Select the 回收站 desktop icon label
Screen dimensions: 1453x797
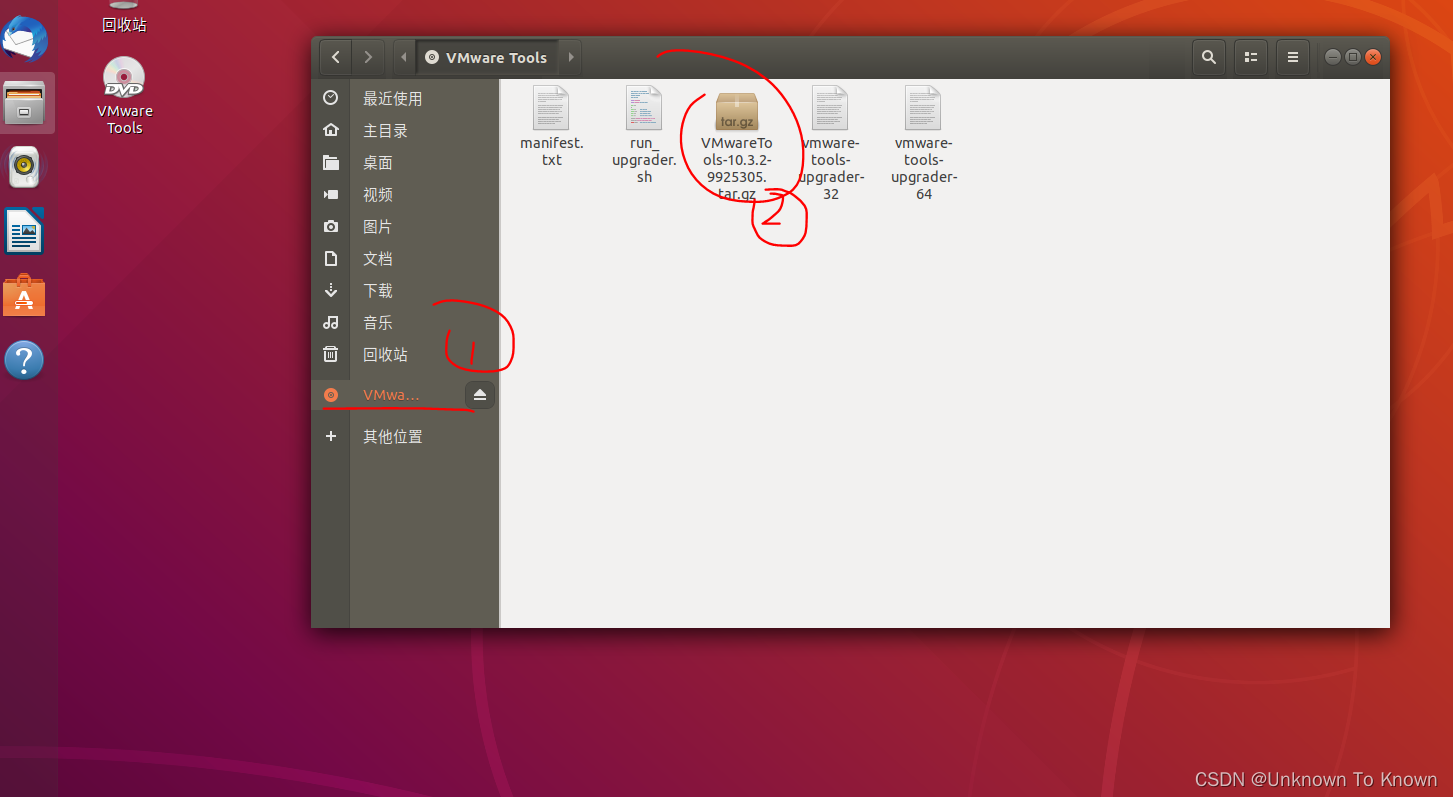click(125, 25)
